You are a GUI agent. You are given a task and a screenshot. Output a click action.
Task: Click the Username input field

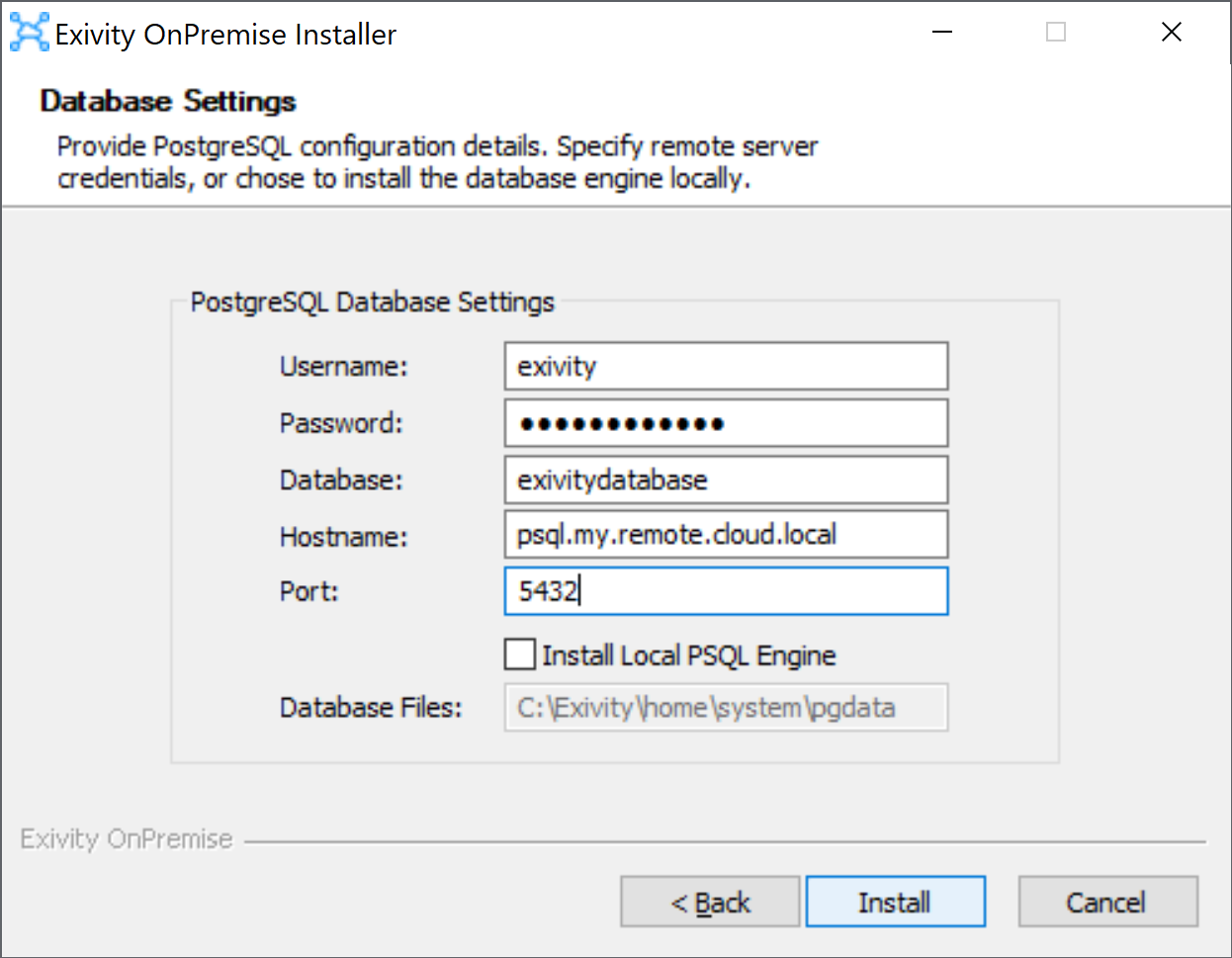[x=726, y=366]
